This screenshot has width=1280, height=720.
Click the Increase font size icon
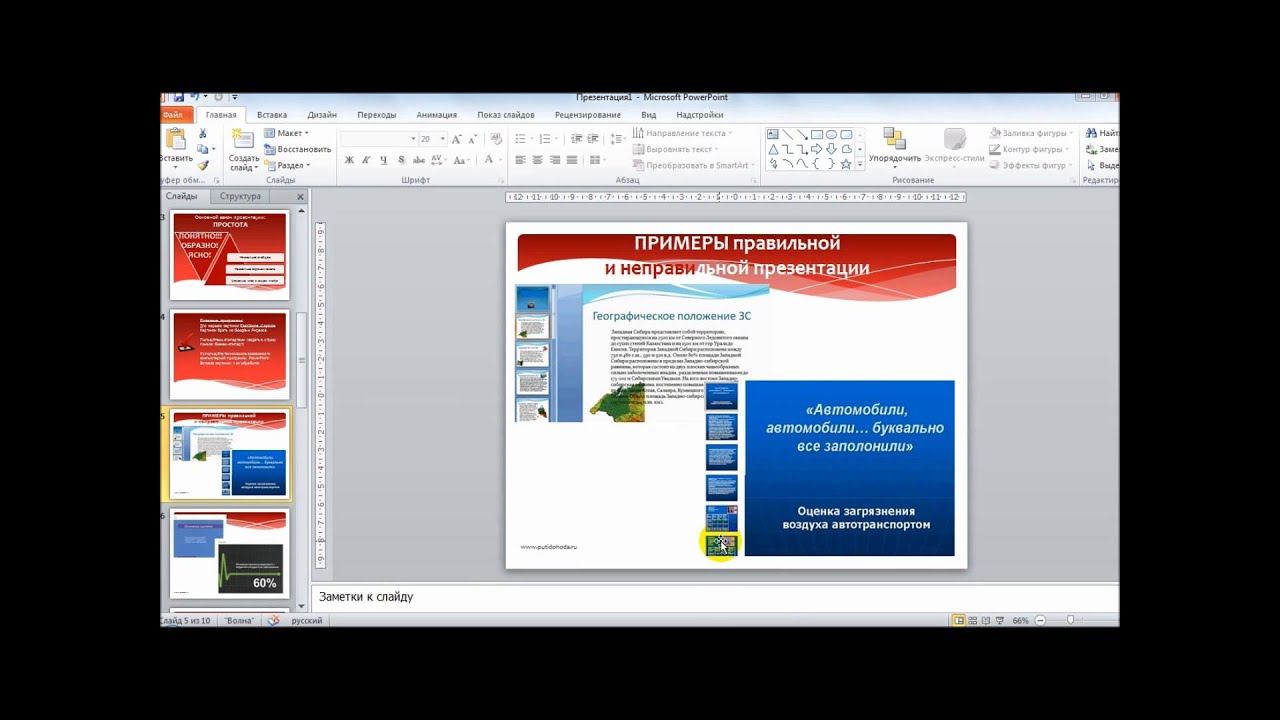pyautogui.click(x=456, y=139)
